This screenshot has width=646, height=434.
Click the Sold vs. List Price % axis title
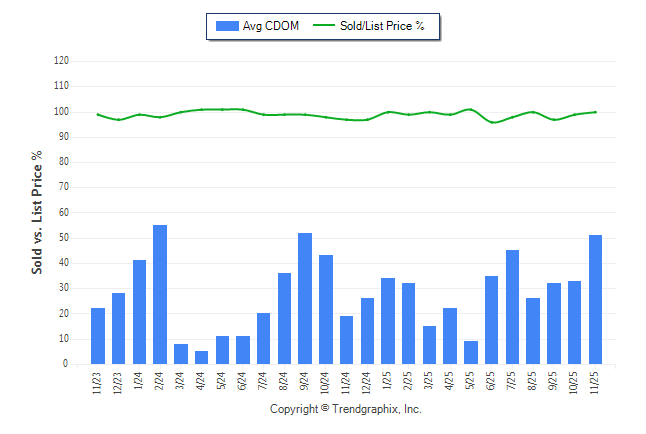coord(38,213)
